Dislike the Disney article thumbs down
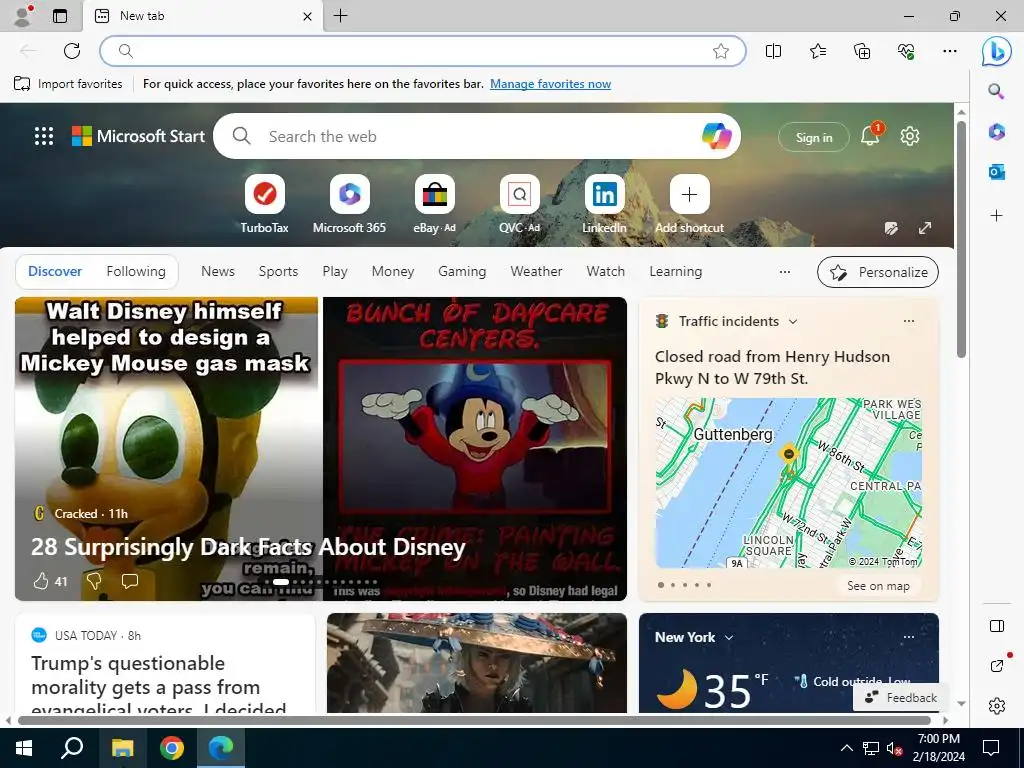1024x768 pixels. pyautogui.click(x=94, y=581)
